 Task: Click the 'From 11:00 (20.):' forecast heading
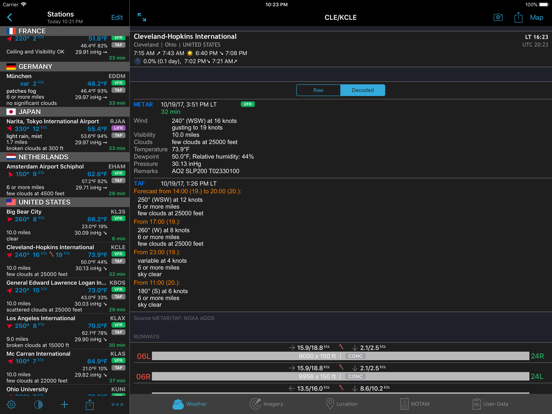point(157,283)
